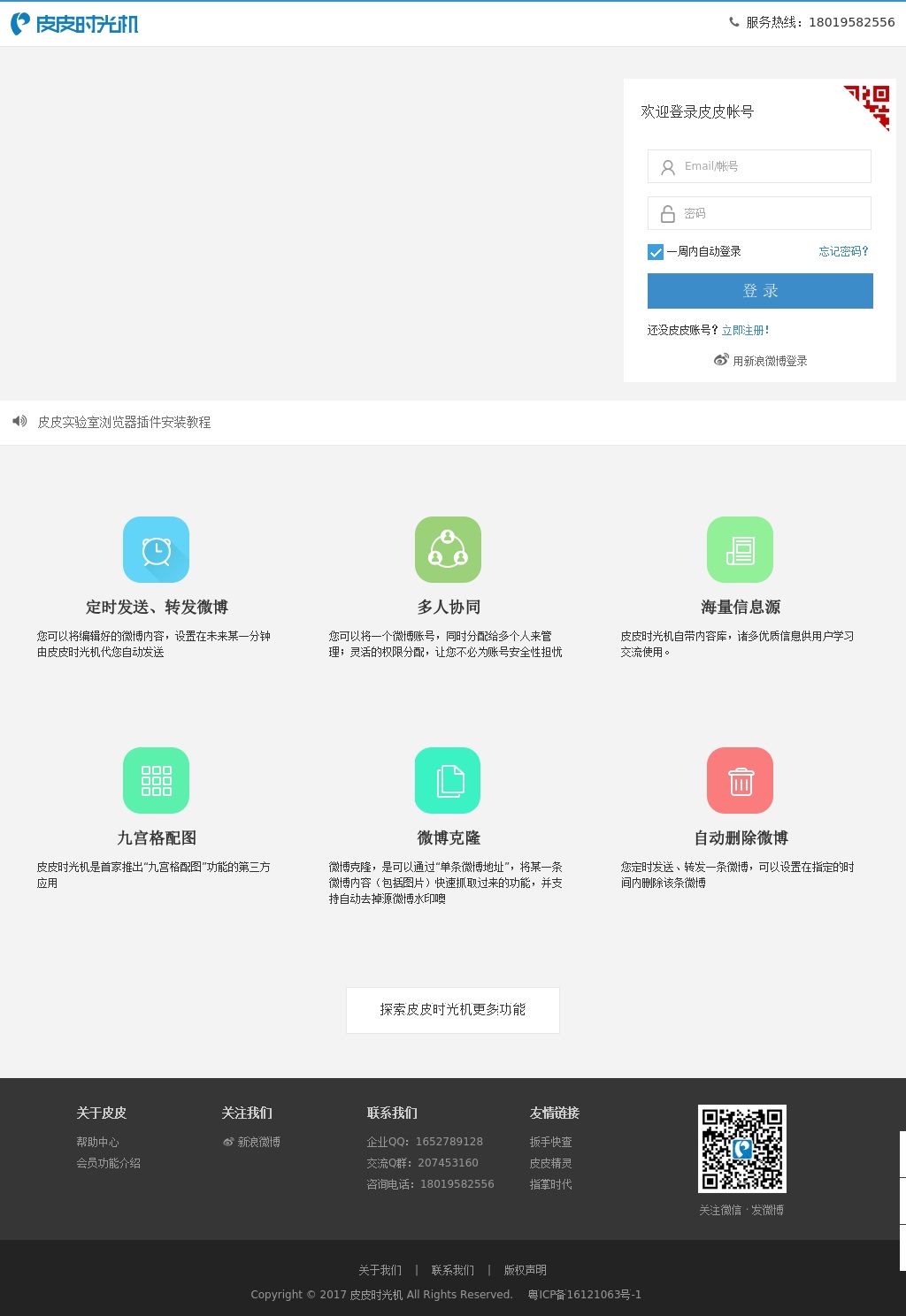Screen dimensions: 906x1316
Task: Open 扳手快查 friend link
Action: coord(550,1142)
